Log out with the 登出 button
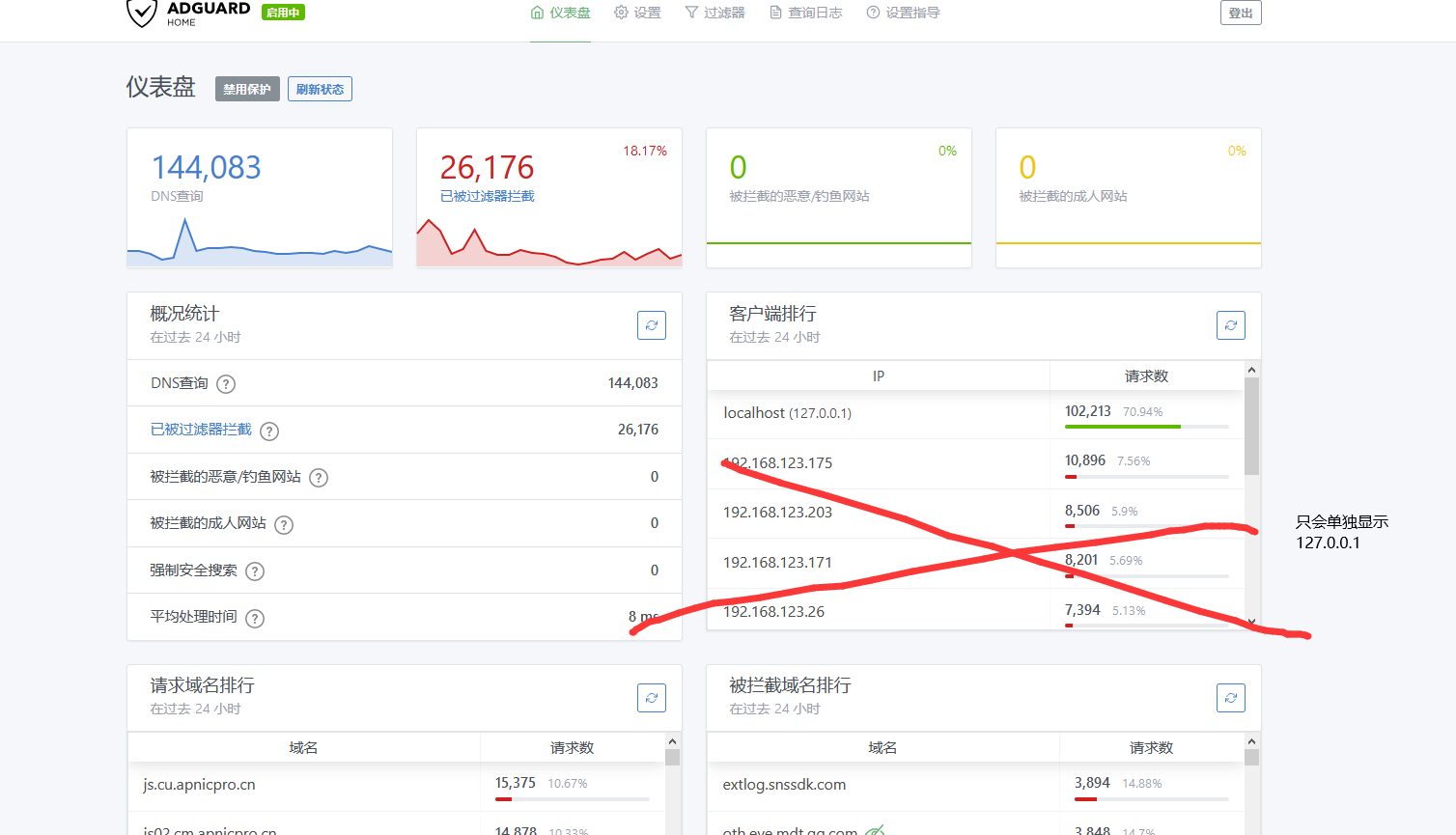Screen dimensions: 1456x835 point(1240,14)
